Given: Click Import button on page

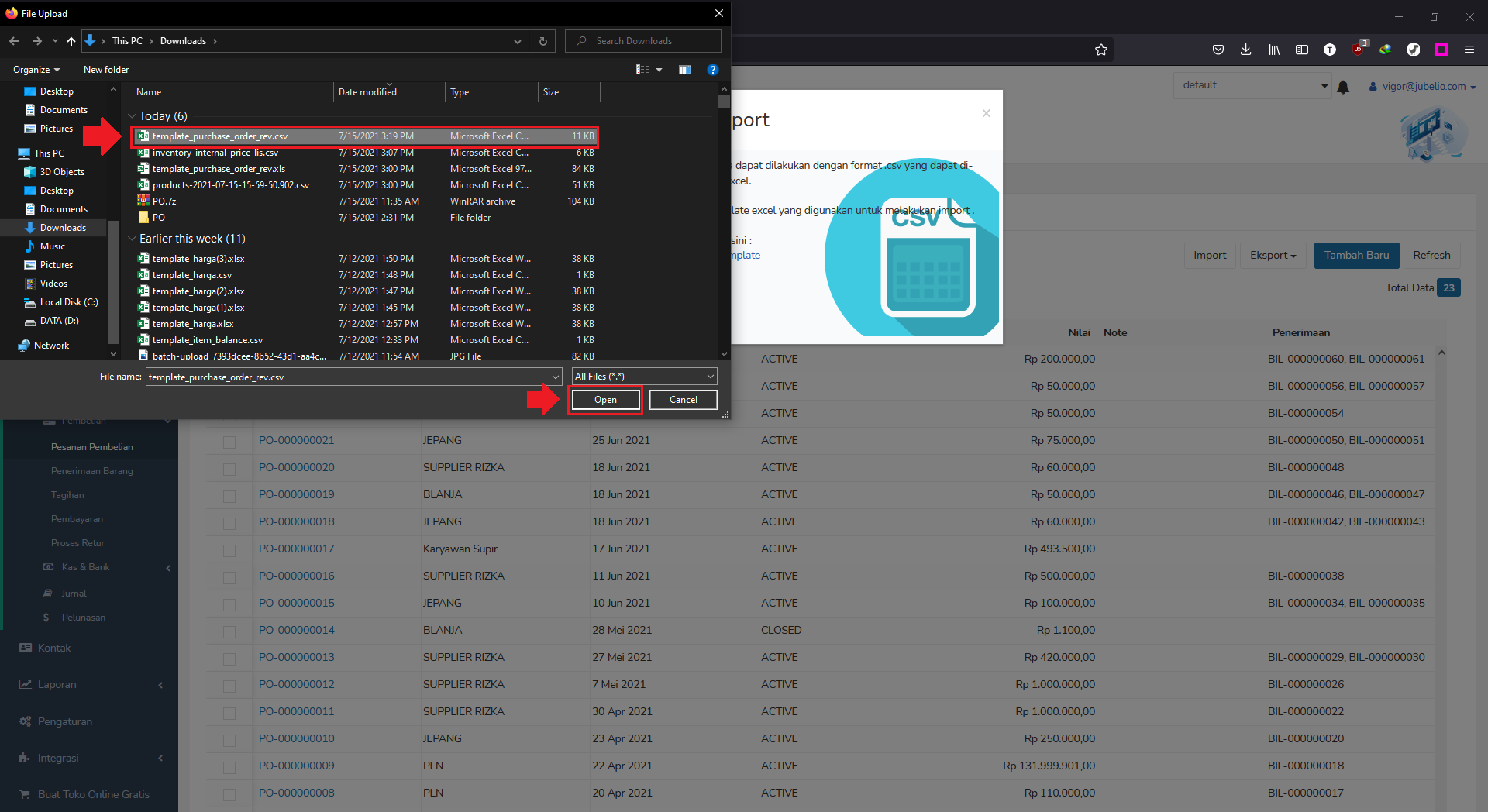Looking at the screenshot, I should pos(1210,256).
